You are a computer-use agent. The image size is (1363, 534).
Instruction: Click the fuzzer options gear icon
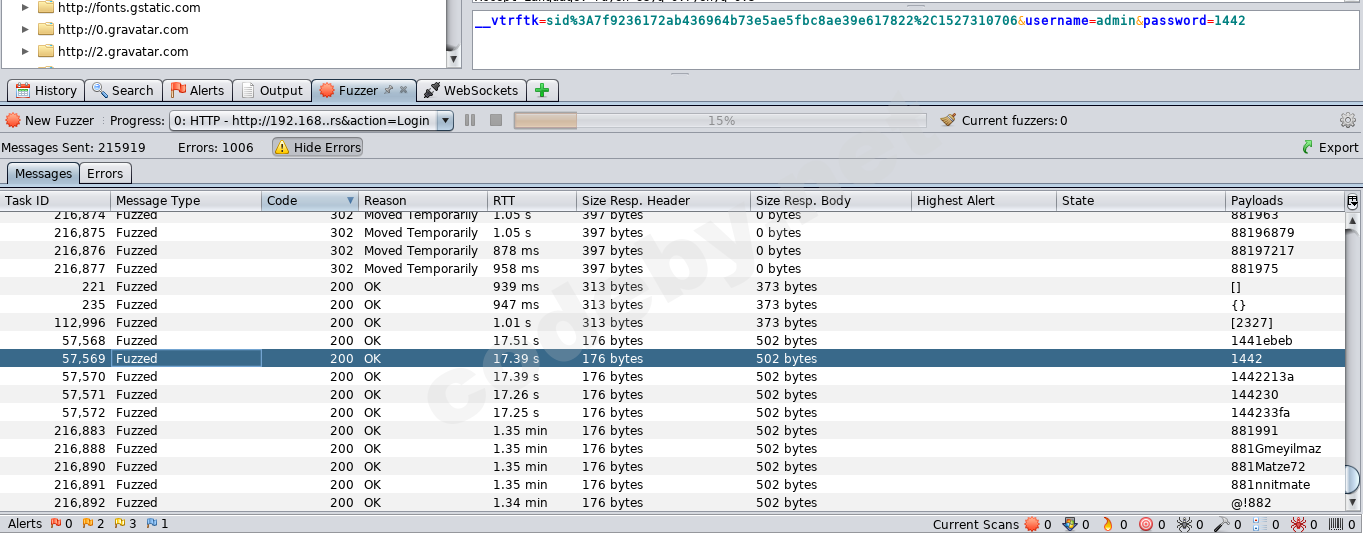point(1347,120)
